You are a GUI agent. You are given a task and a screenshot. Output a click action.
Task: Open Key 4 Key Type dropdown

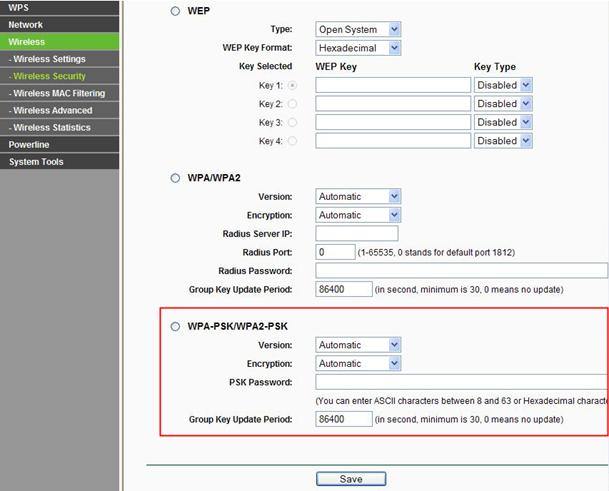point(503,141)
